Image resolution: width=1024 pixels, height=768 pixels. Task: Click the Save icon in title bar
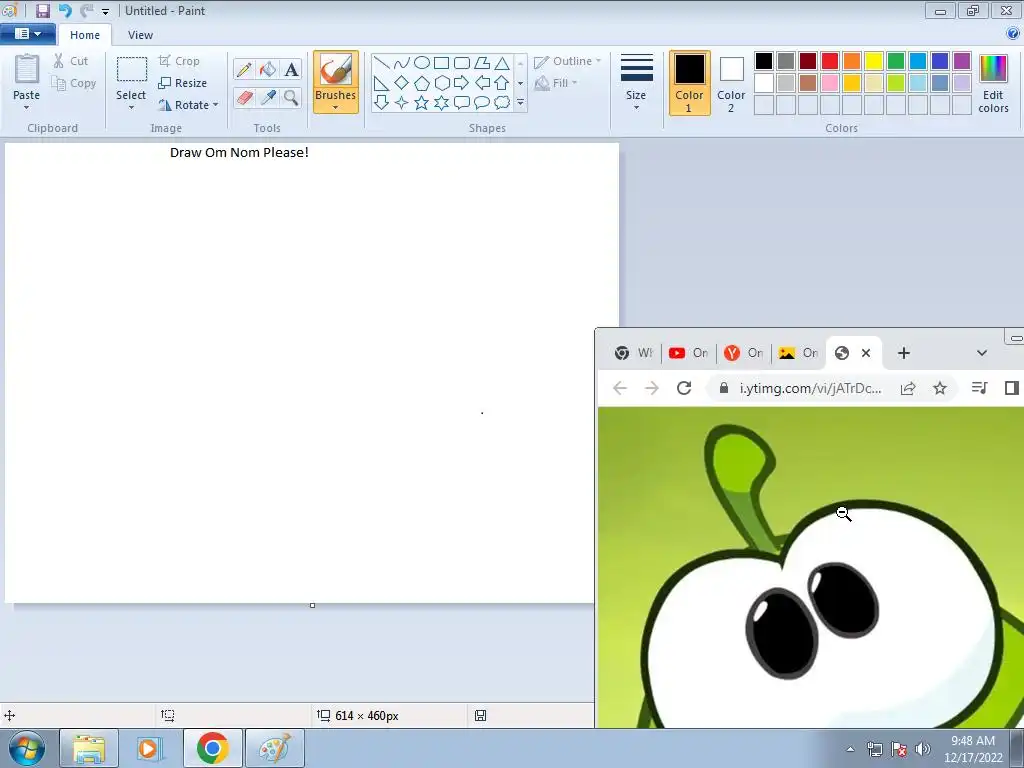click(x=43, y=10)
